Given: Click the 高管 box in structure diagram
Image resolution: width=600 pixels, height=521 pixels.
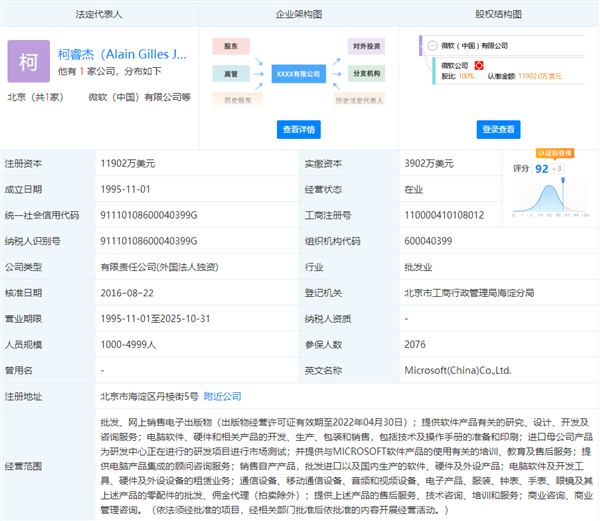Looking at the screenshot, I should [x=231, y=74].
